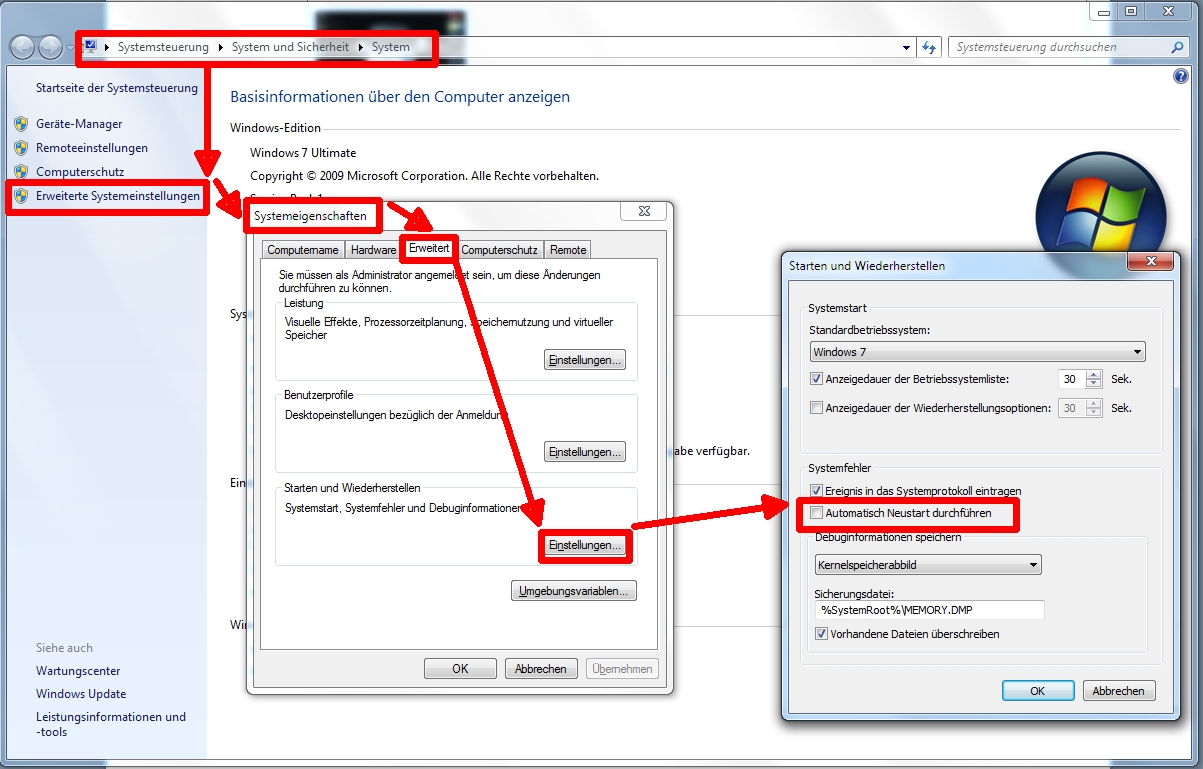
Task: Click shield icon beside Erweiterte Systemeinstellungen
Action: pyautogui.click(x=21, y=196)
